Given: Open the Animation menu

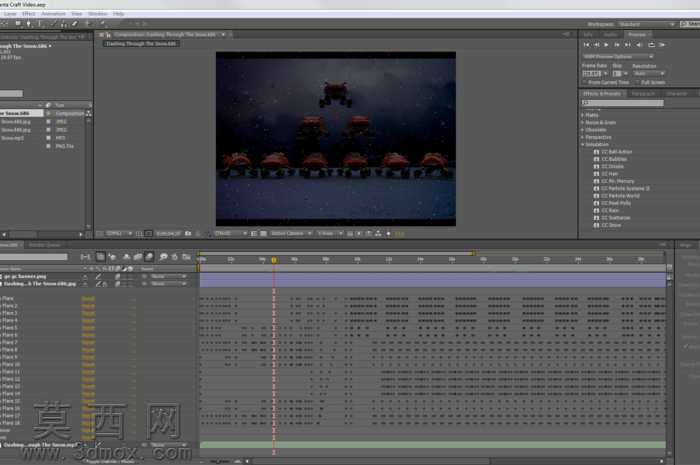Looking at the screenshot, I should click(x=53, y=14).
